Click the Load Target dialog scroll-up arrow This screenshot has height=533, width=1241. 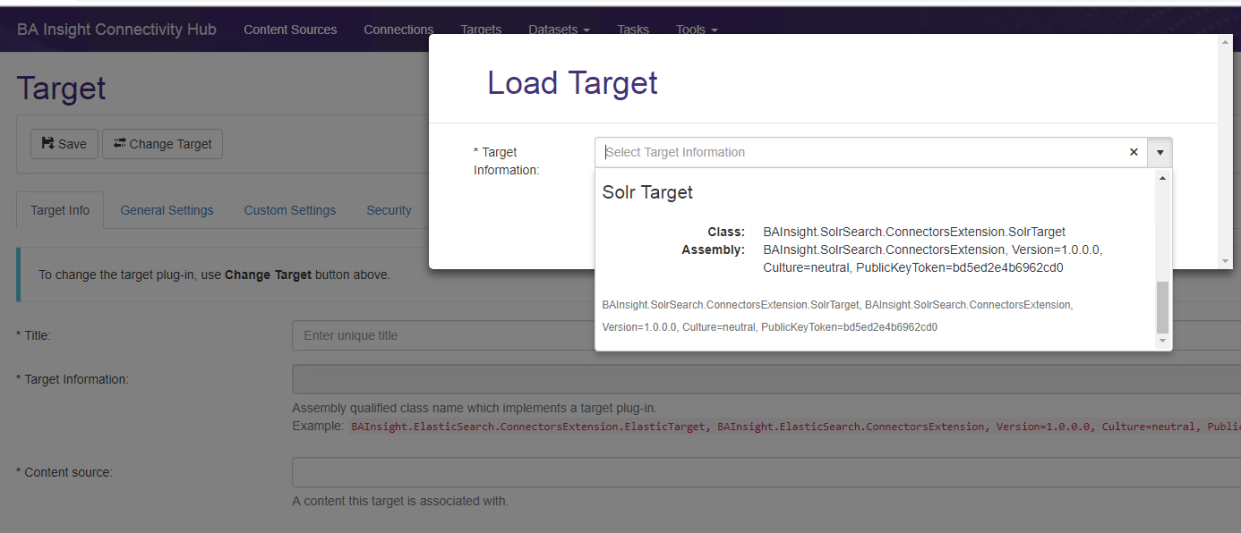(1225, 43)
